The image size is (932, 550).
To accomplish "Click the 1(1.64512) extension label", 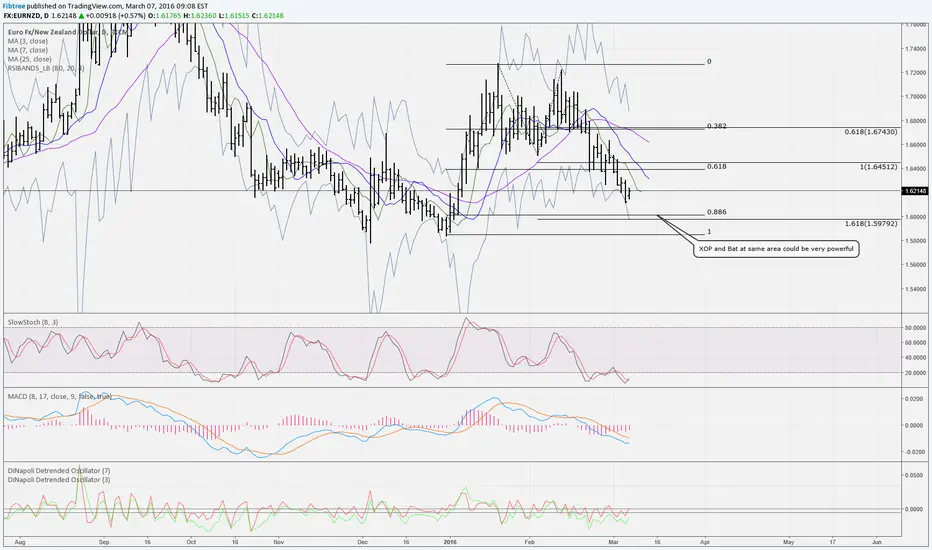I will point(879,167).
